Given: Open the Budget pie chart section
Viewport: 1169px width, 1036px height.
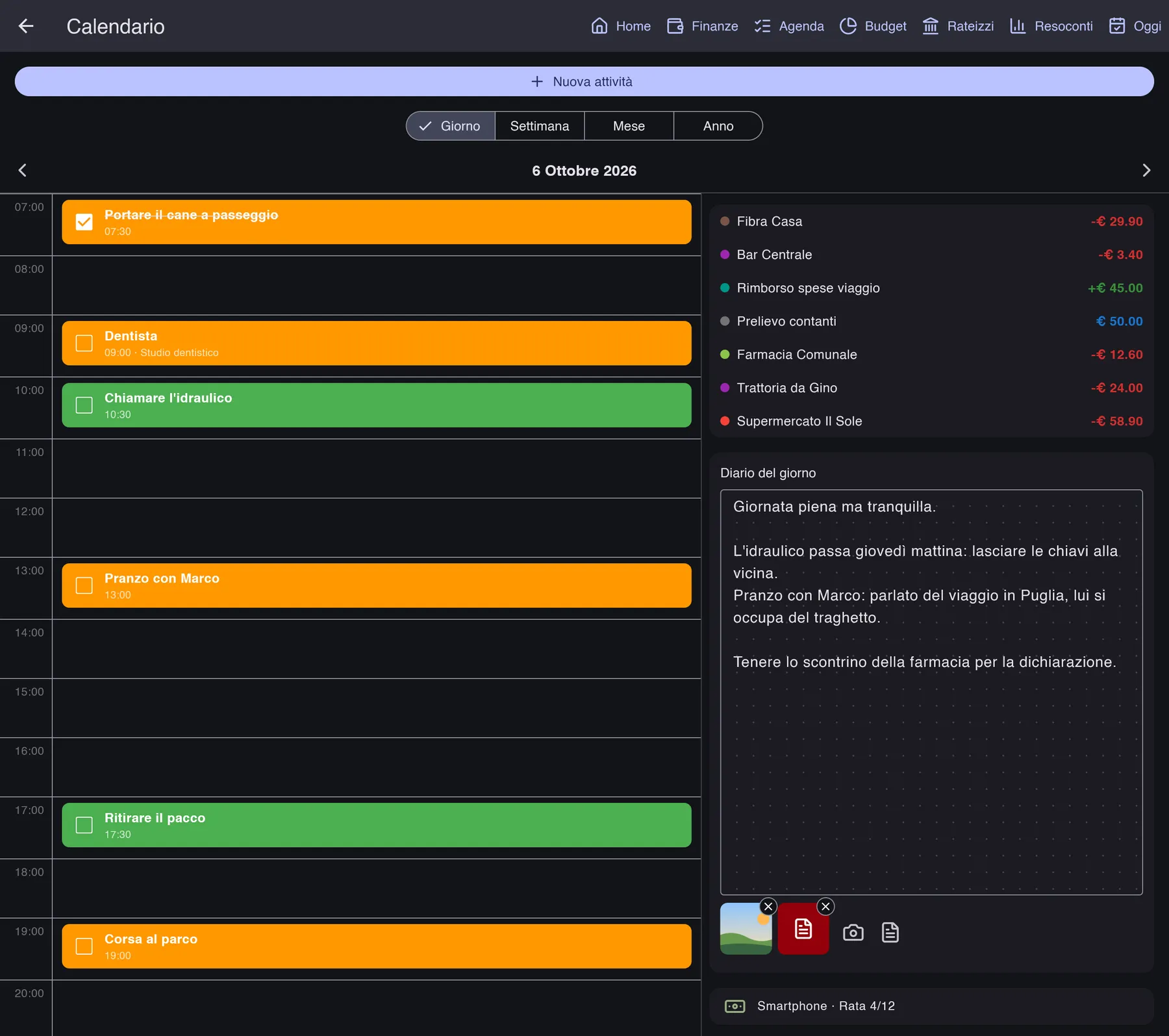Looking at the screenshot, I should point(873,26).
